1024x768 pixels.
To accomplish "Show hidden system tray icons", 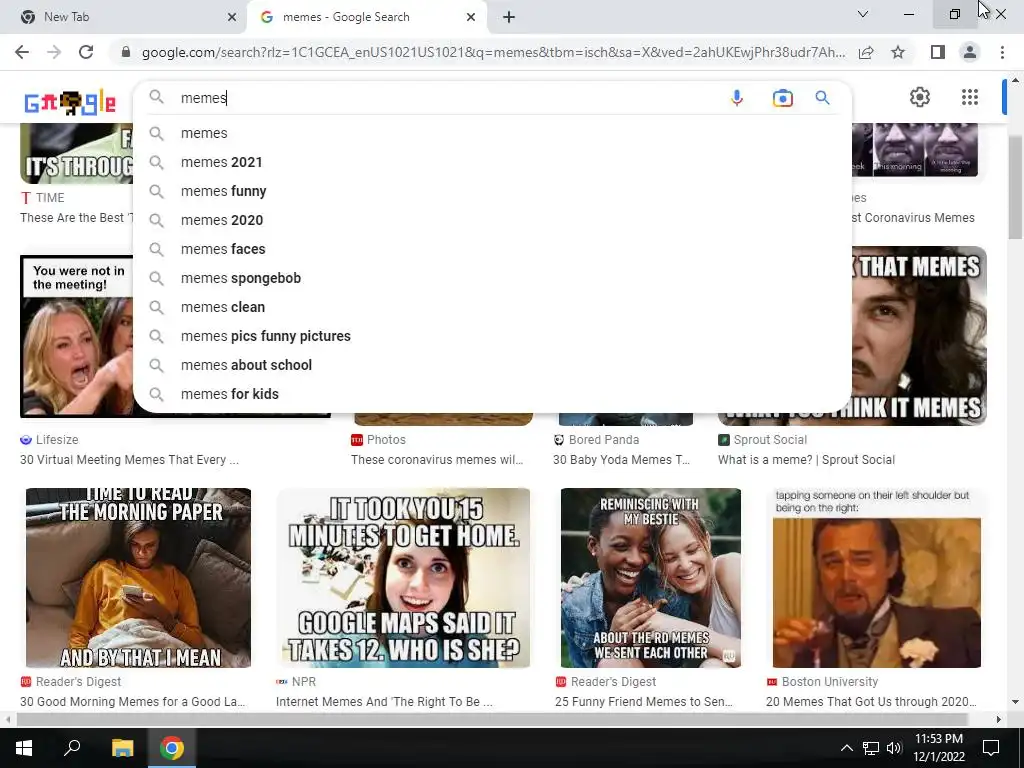I will pyautogui.click(x=846, y=748).
